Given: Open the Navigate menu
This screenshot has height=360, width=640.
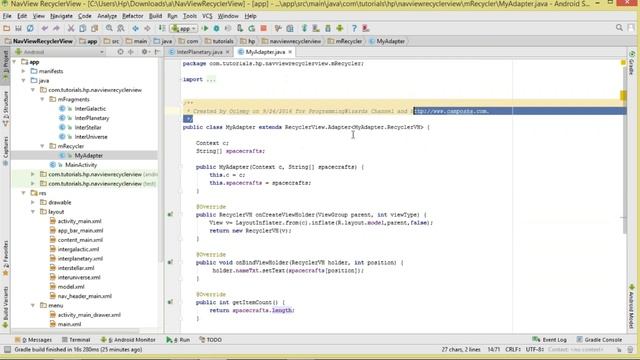Looking at the screenshot, I should click(x=61, y=16).
